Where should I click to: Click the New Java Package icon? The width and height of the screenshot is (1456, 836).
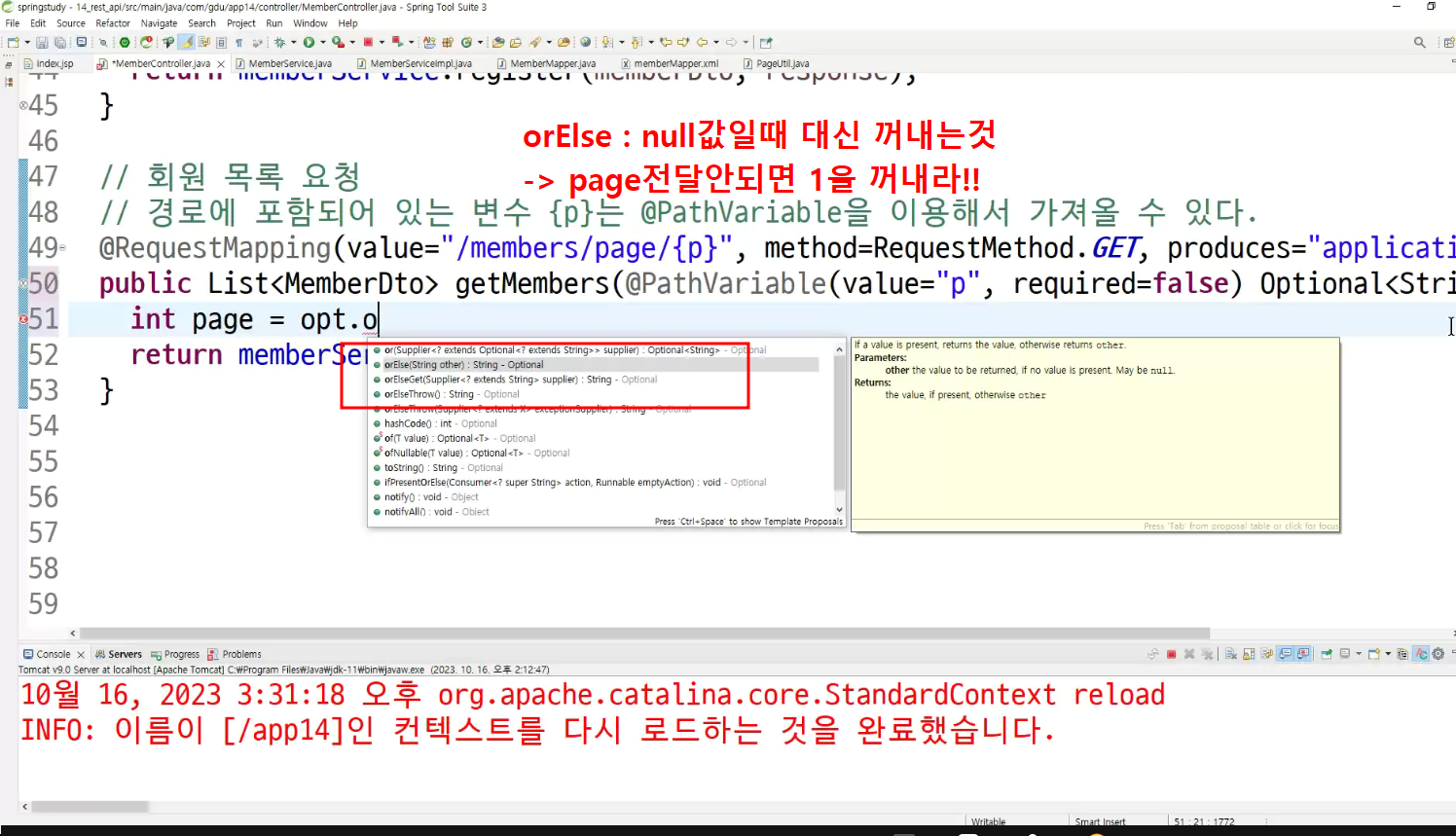pos(448,42)
